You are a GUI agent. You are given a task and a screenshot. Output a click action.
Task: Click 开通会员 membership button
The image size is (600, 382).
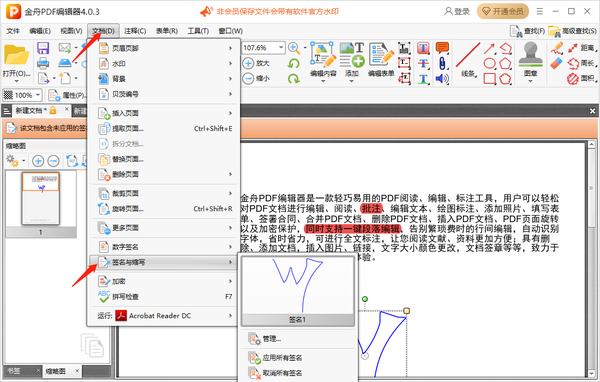[x=502, y=11]
